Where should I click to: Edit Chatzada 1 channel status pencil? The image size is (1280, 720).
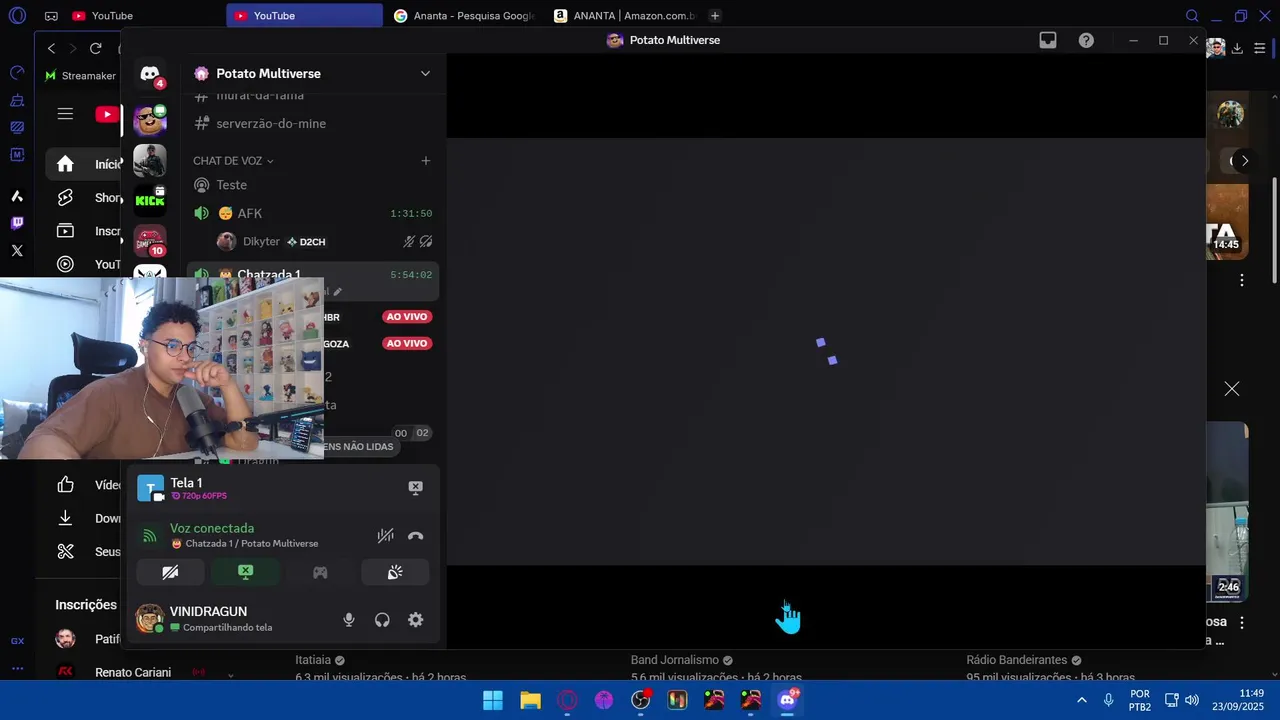tap(337, 292)
